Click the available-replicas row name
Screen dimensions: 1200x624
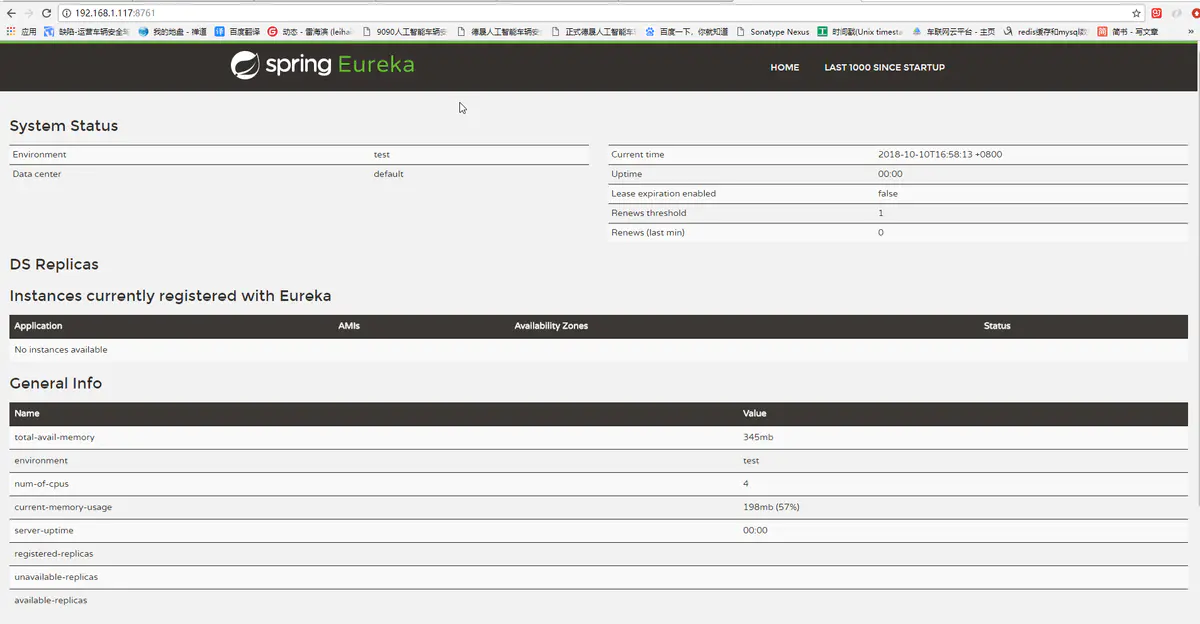pos(51,601)
